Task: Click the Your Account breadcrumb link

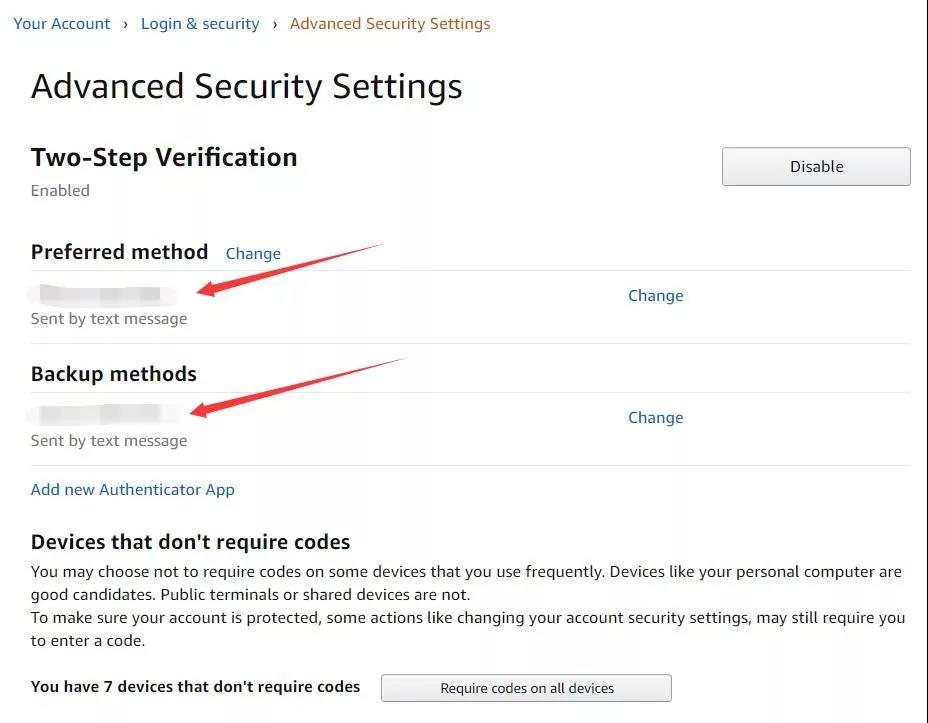Action: pyautogui.click(x=62, y=23)
